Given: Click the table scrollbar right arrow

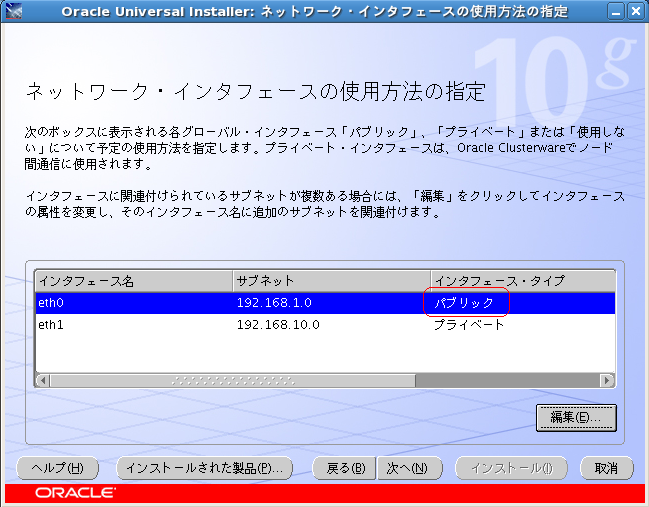Looking at the screenshot, I should click(607, 380).
